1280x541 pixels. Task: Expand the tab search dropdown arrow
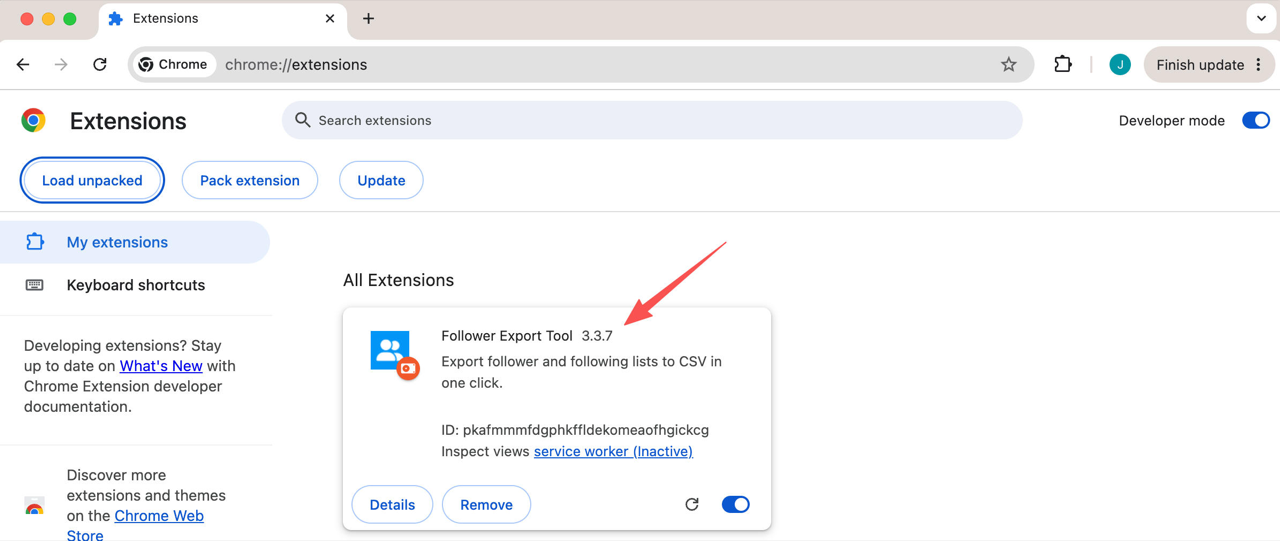(x=1261, y=19)
